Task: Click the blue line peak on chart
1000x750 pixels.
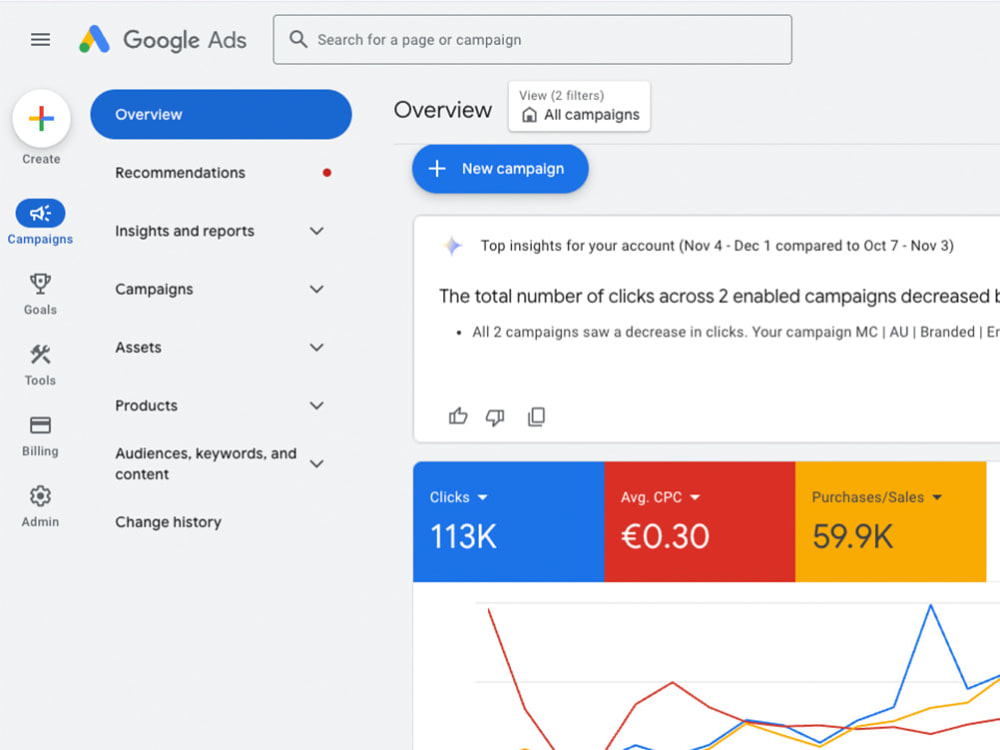Action: [930, 606]
